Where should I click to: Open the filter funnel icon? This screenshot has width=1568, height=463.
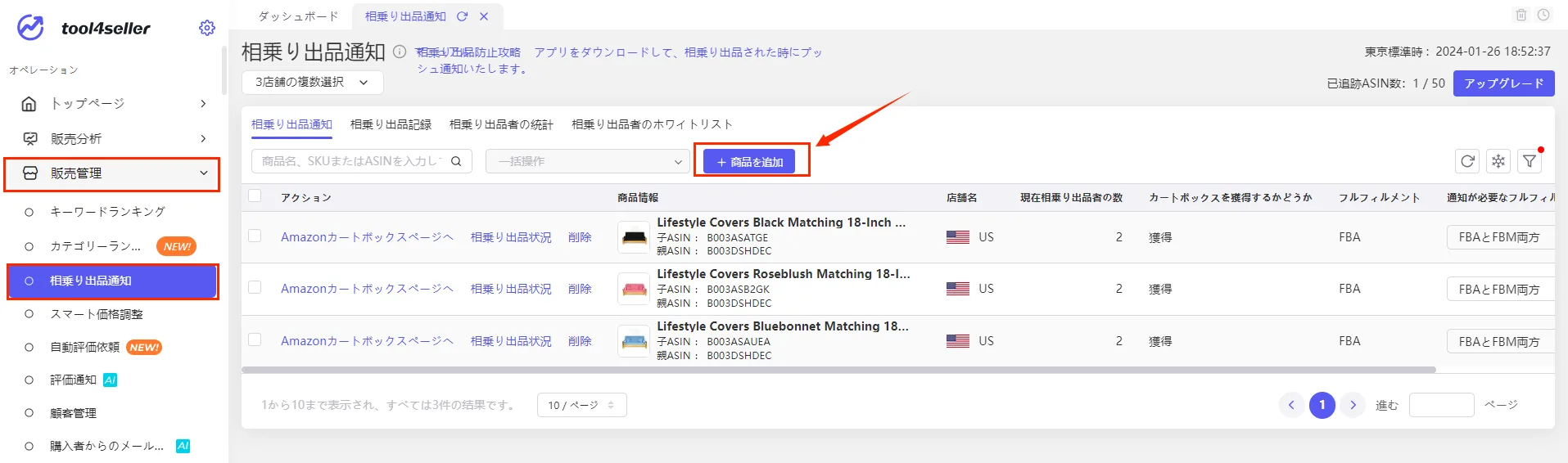pyautogui.click(x=1530, y=161)
